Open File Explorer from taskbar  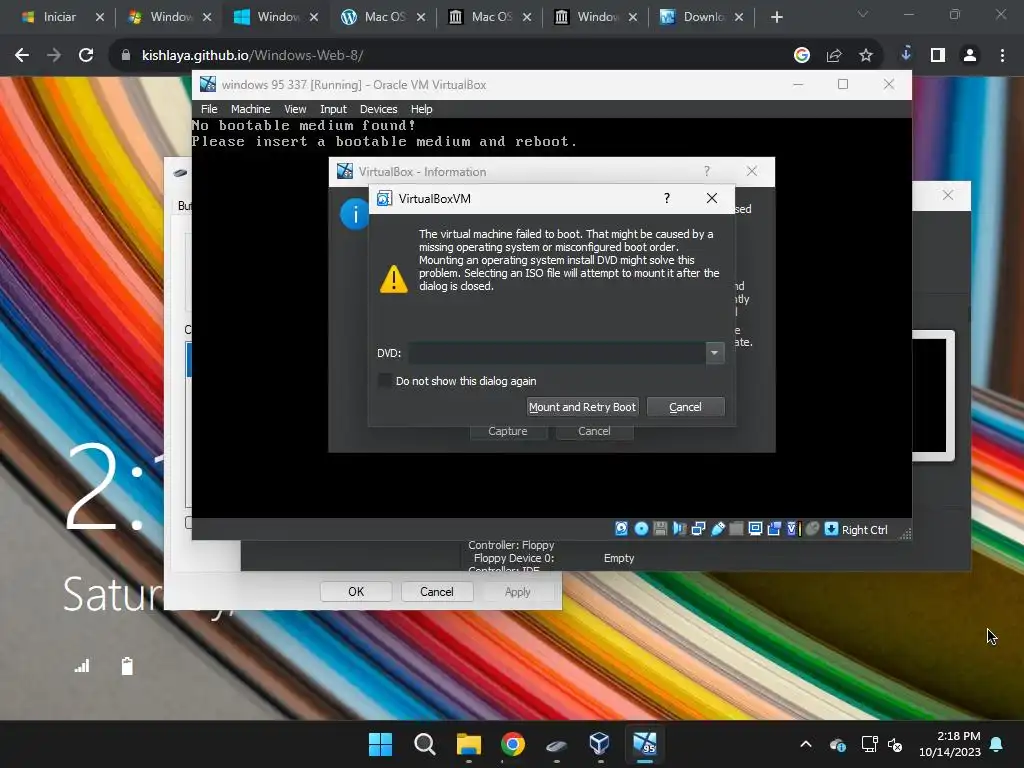coord(468,744)
